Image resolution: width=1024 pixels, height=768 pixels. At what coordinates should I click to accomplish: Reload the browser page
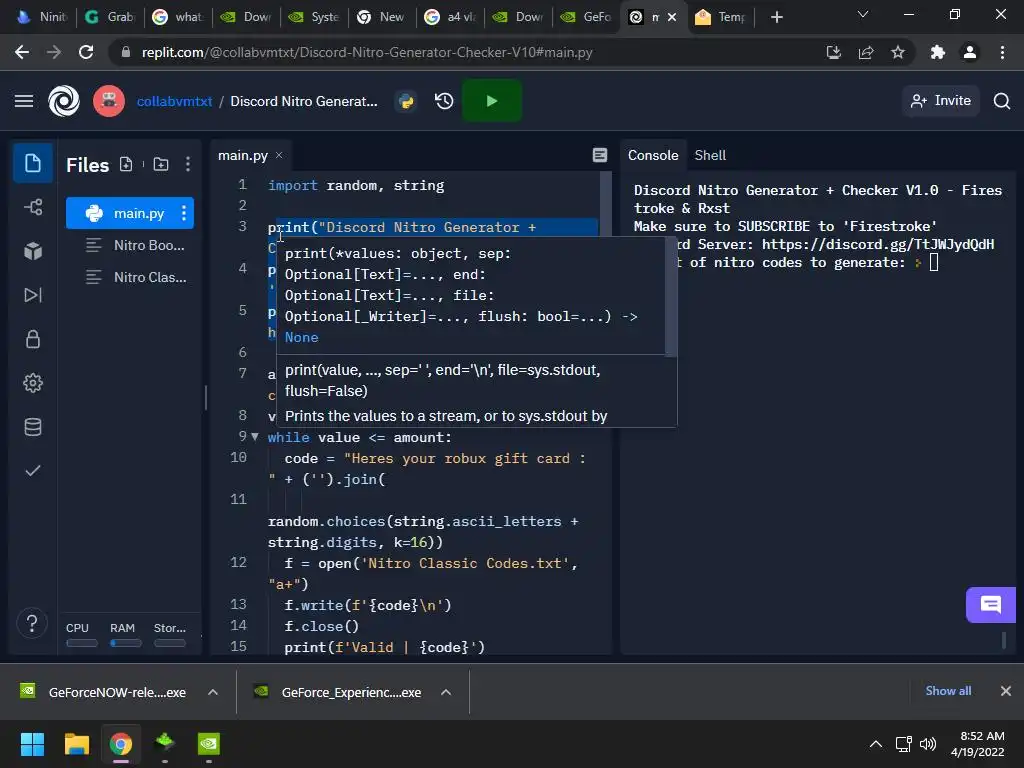(x=86, y=52)
